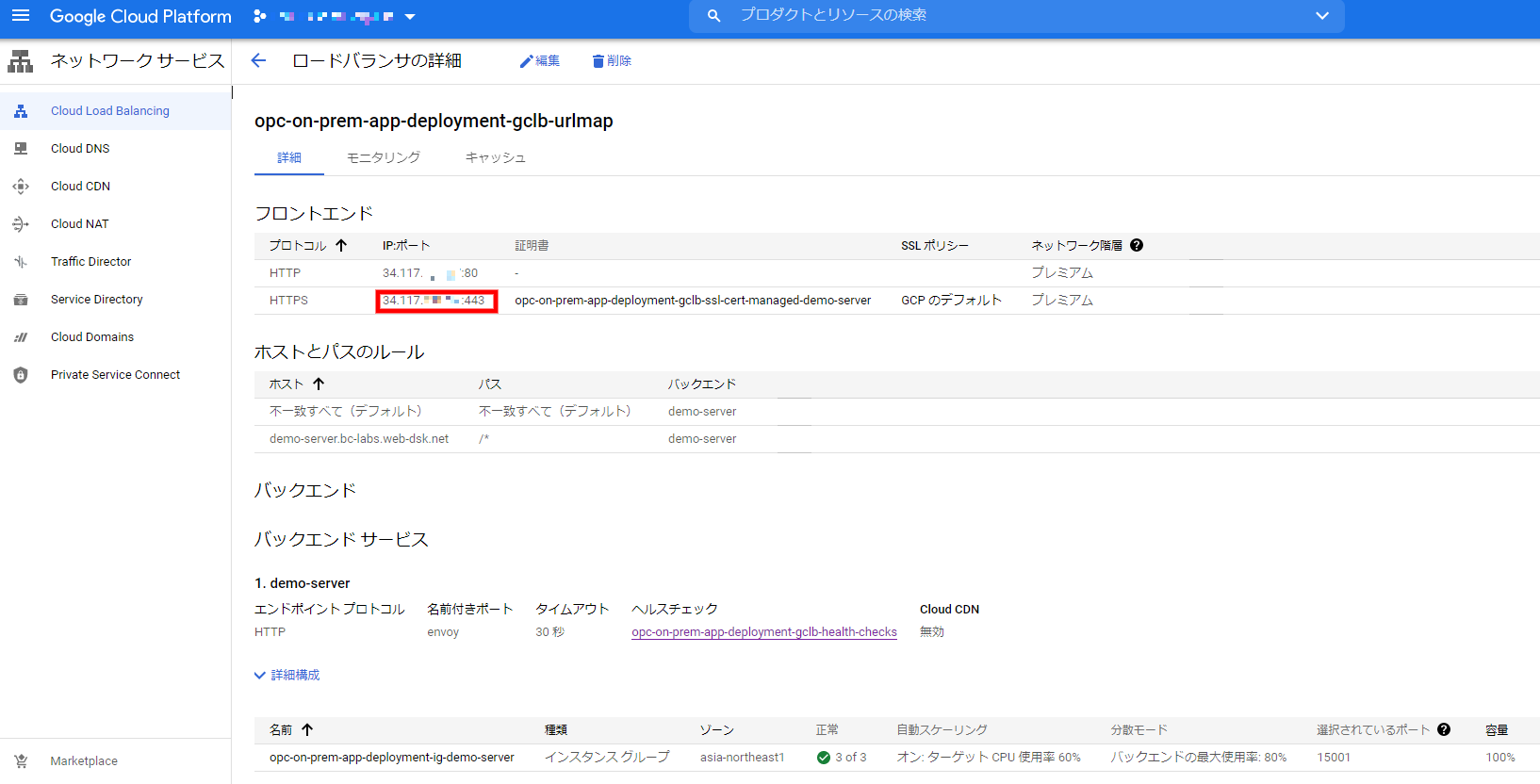The height and width of the screenshot is (784, 1540).
Task: Sort instance groups by 名前 arrow
Action: click(x=307, y=729)
